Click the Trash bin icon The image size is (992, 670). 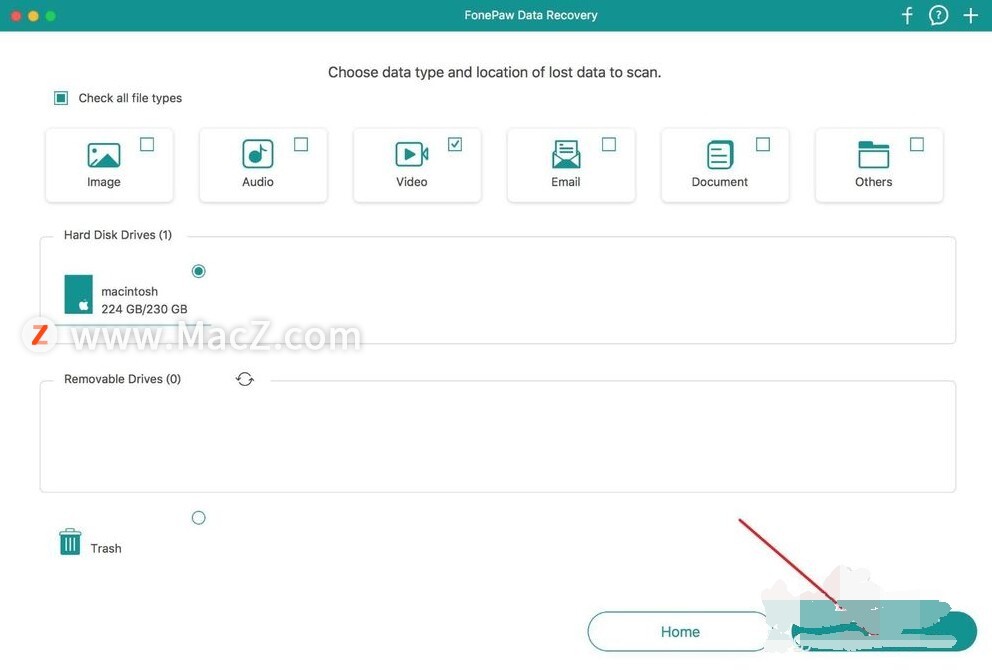(70, 542)
